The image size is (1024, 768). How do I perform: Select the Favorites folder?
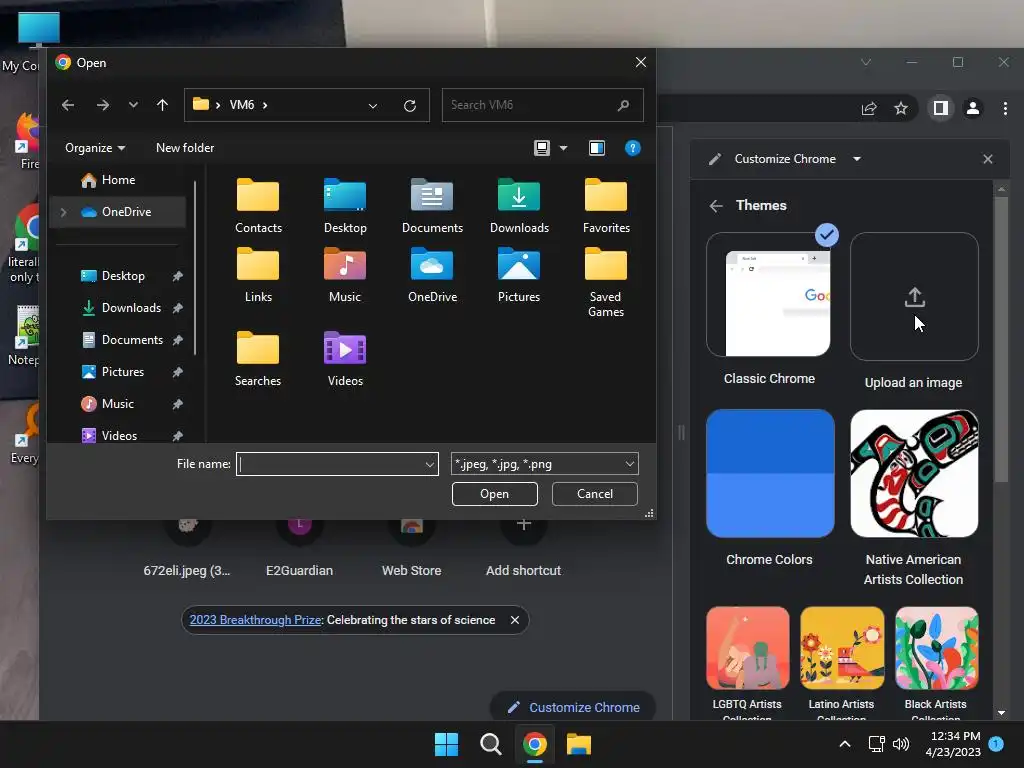[606, 206]
